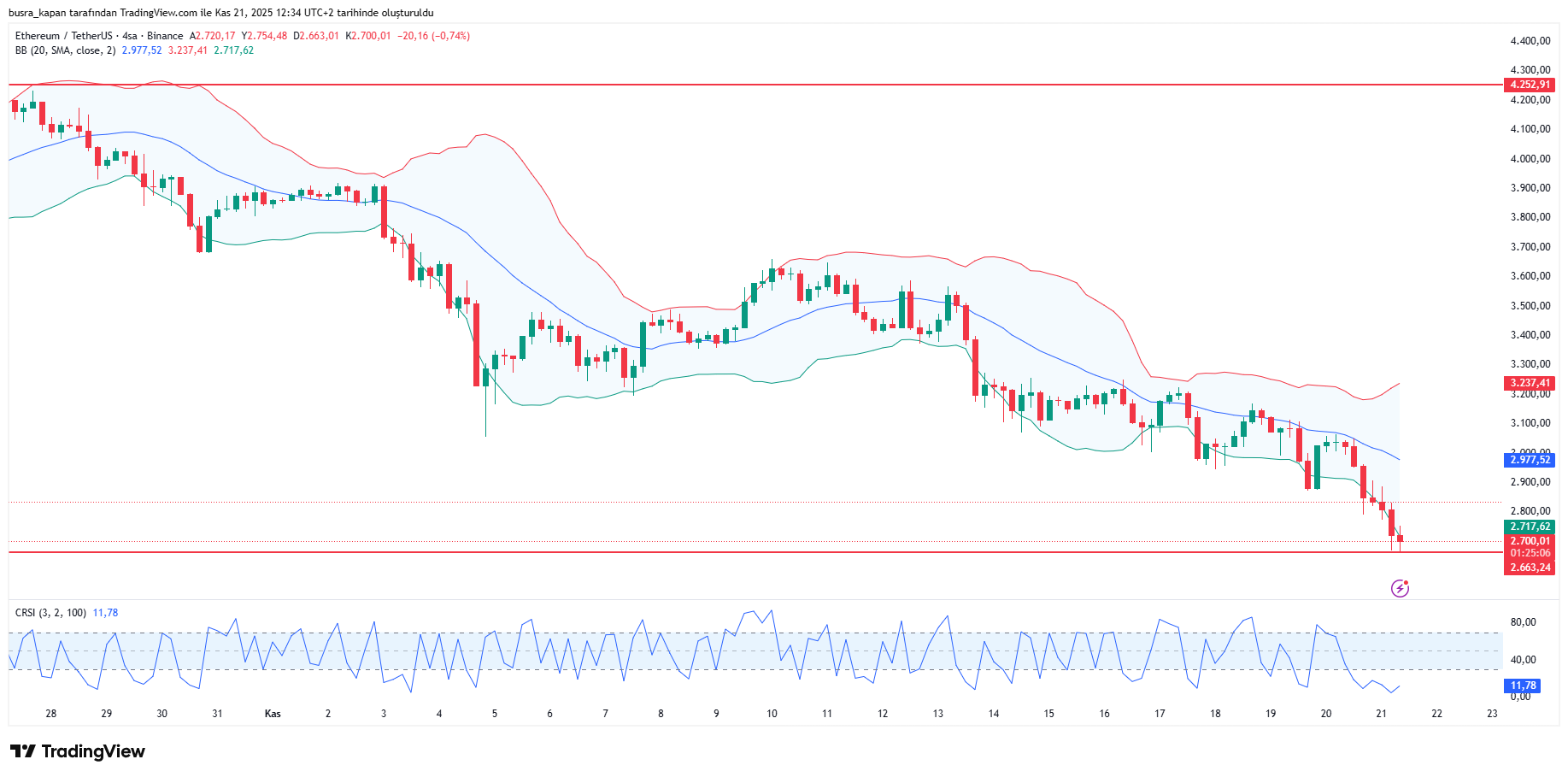The width and height of the screenshot is (1568, 777).
Task: Click the red 2.663,24 price label
Action: [1529, 568]
